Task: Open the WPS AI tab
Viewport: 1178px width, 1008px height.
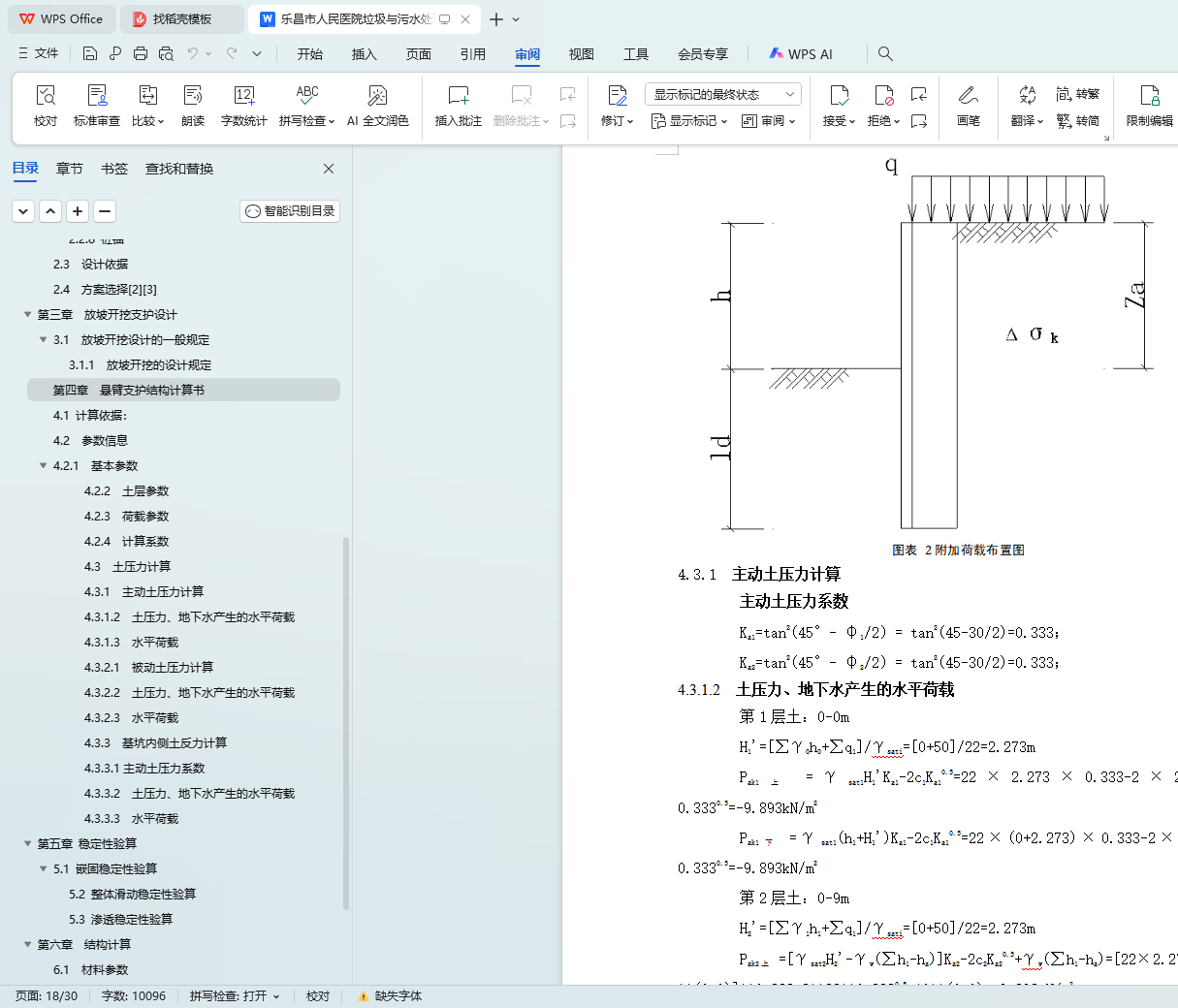Action: click(801, 54)
